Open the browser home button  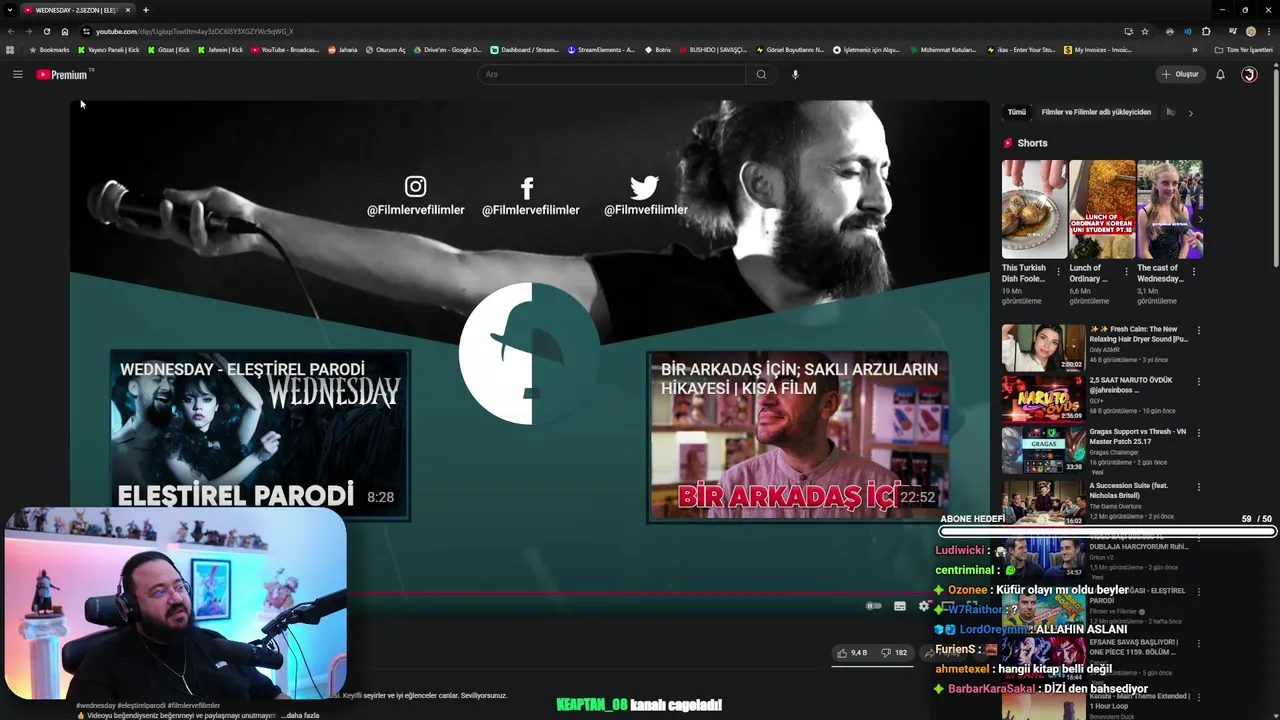tap(65, 31)
